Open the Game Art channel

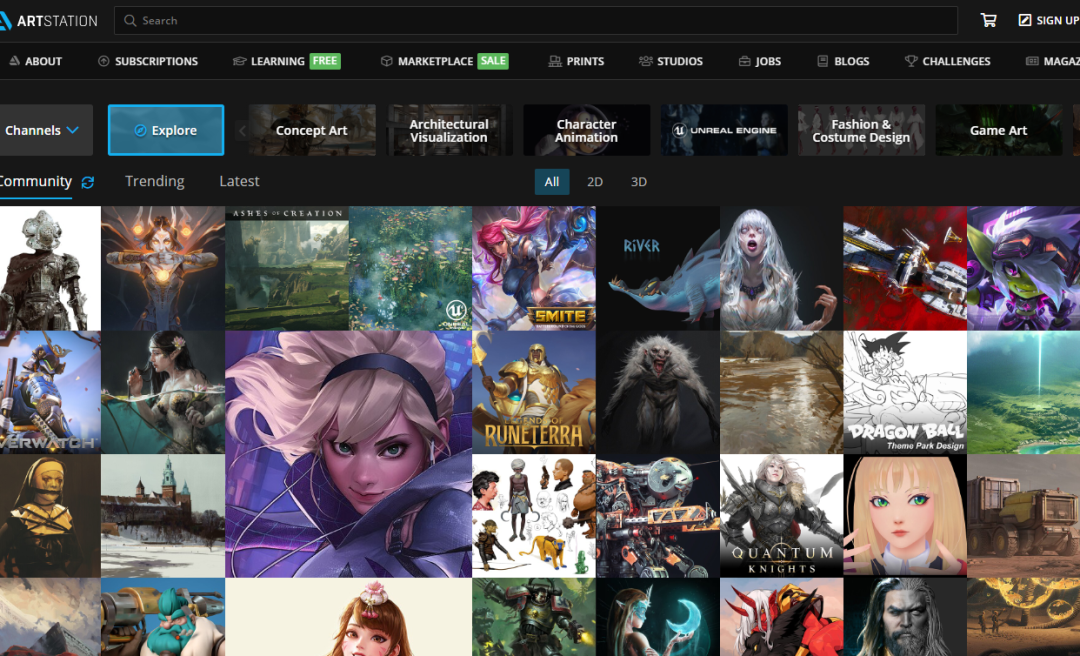[x=999, y=130]
